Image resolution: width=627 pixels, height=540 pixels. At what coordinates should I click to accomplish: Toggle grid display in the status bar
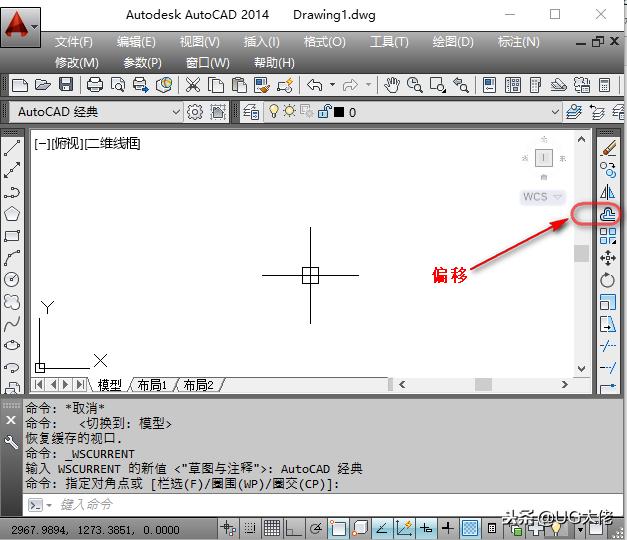[272, 527]
